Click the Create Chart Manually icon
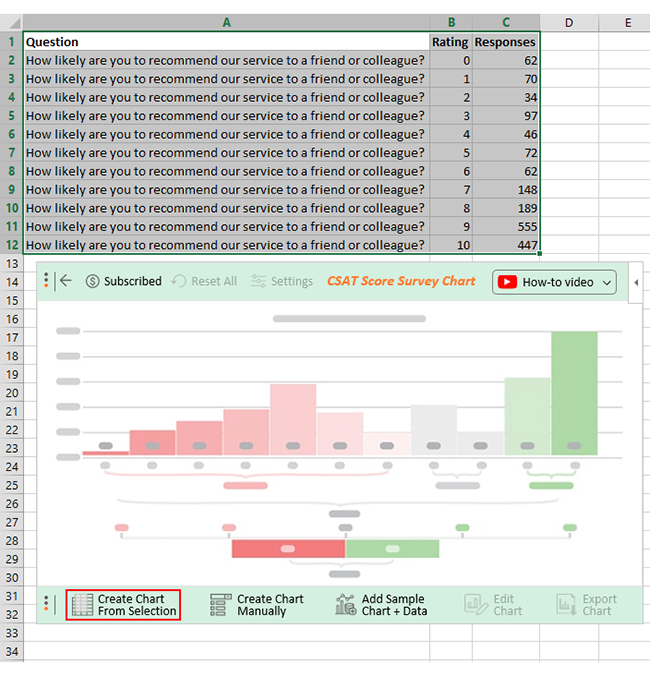Image resolution: width=650 pixels, height=676 pixels. point(221,604)
